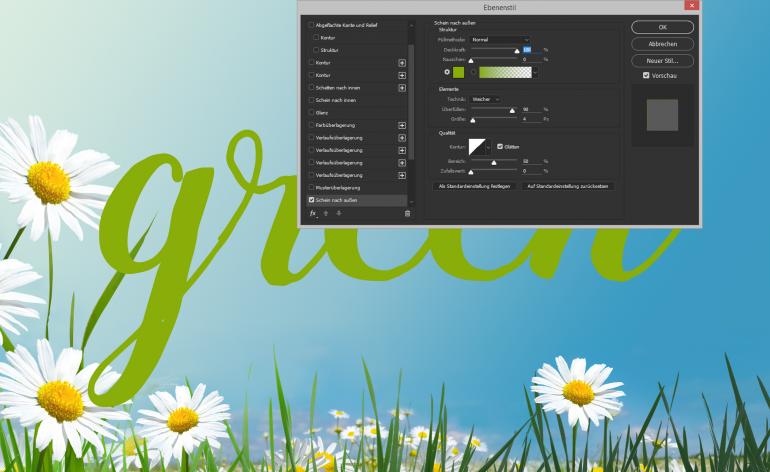The height and width of the screenshot is (472, 770).
Task: Select the solid color radio button
Action: [447, 72]
